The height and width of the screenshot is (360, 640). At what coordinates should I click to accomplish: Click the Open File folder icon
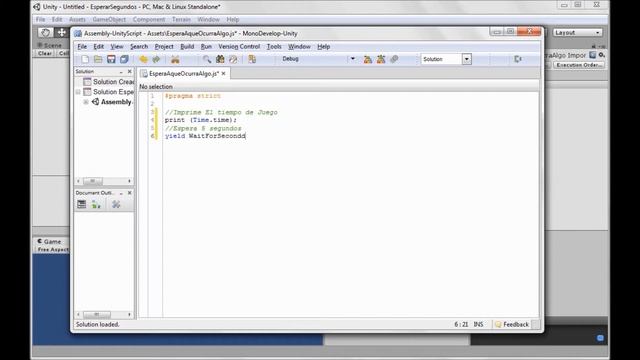pyautogui.click(x=98, y=59)
